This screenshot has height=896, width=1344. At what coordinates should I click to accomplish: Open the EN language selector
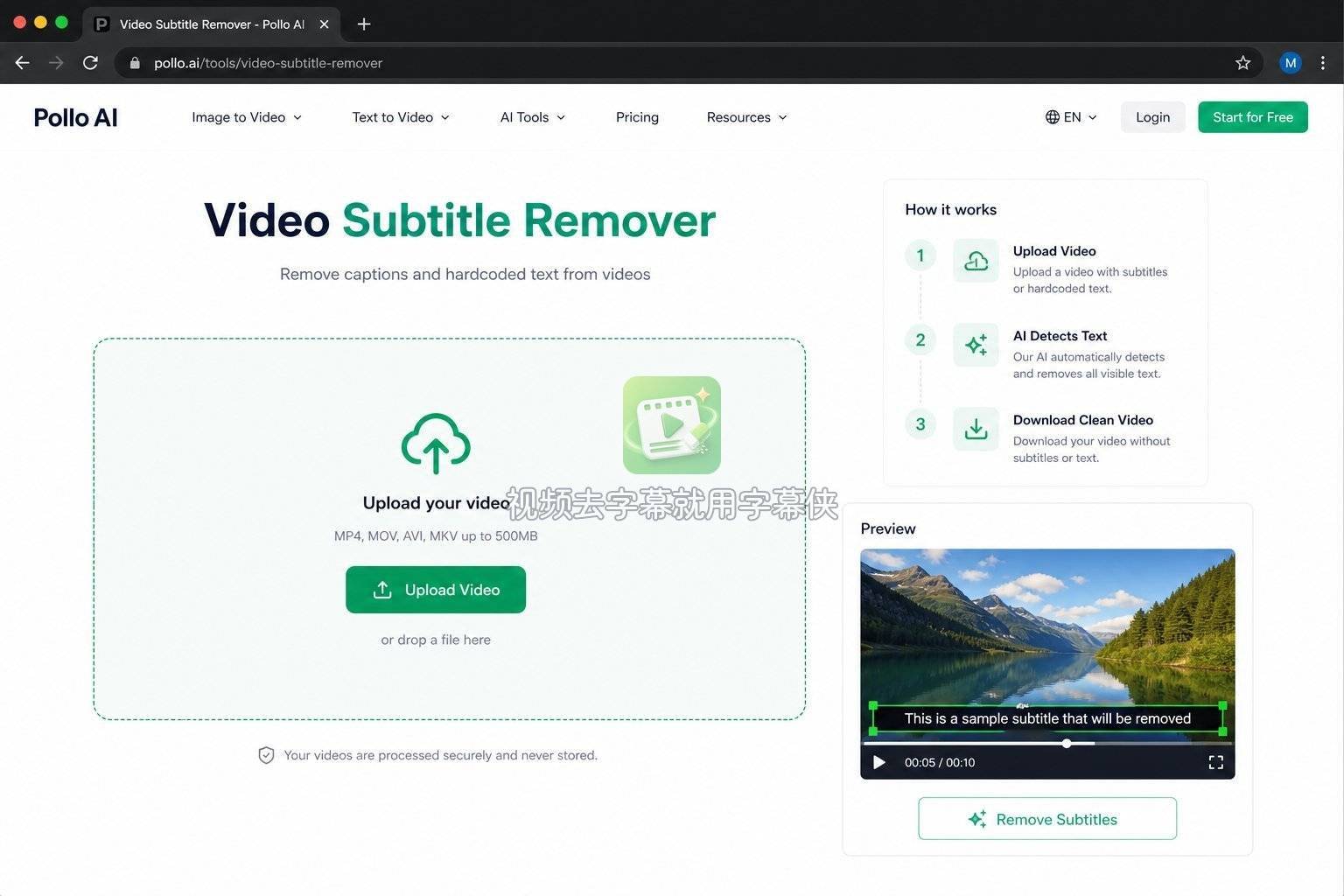[x=1071, y=117]
